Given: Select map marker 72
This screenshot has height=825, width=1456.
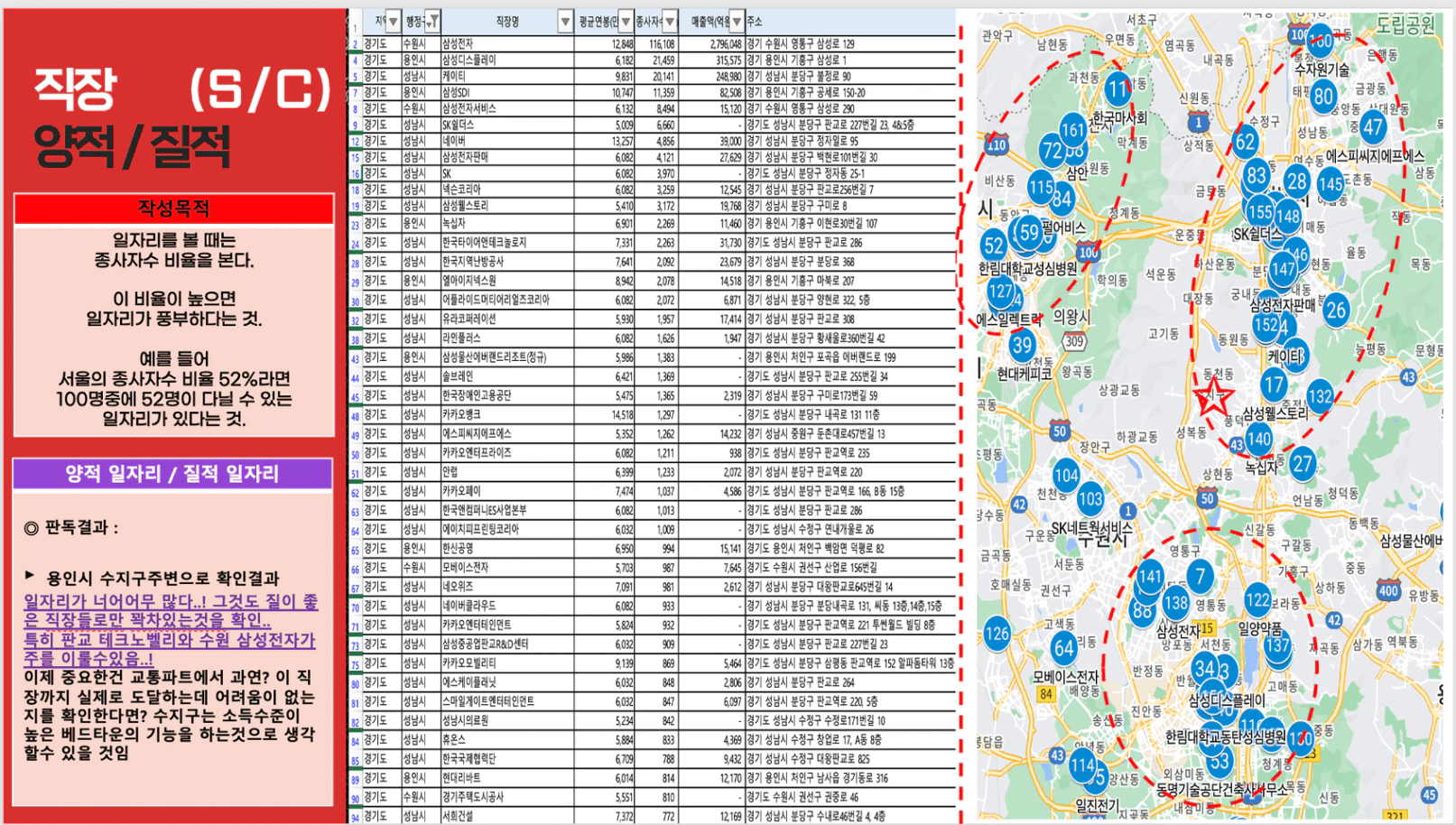Looking at the screenshot, I should click(x=1052, y=150).
